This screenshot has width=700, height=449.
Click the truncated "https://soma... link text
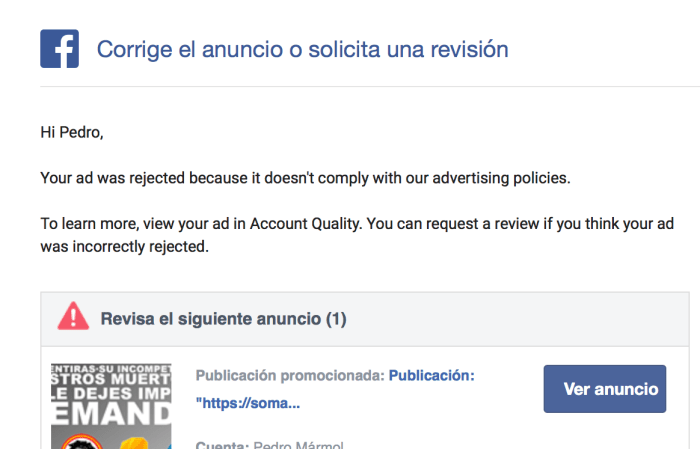coord(248,403)
